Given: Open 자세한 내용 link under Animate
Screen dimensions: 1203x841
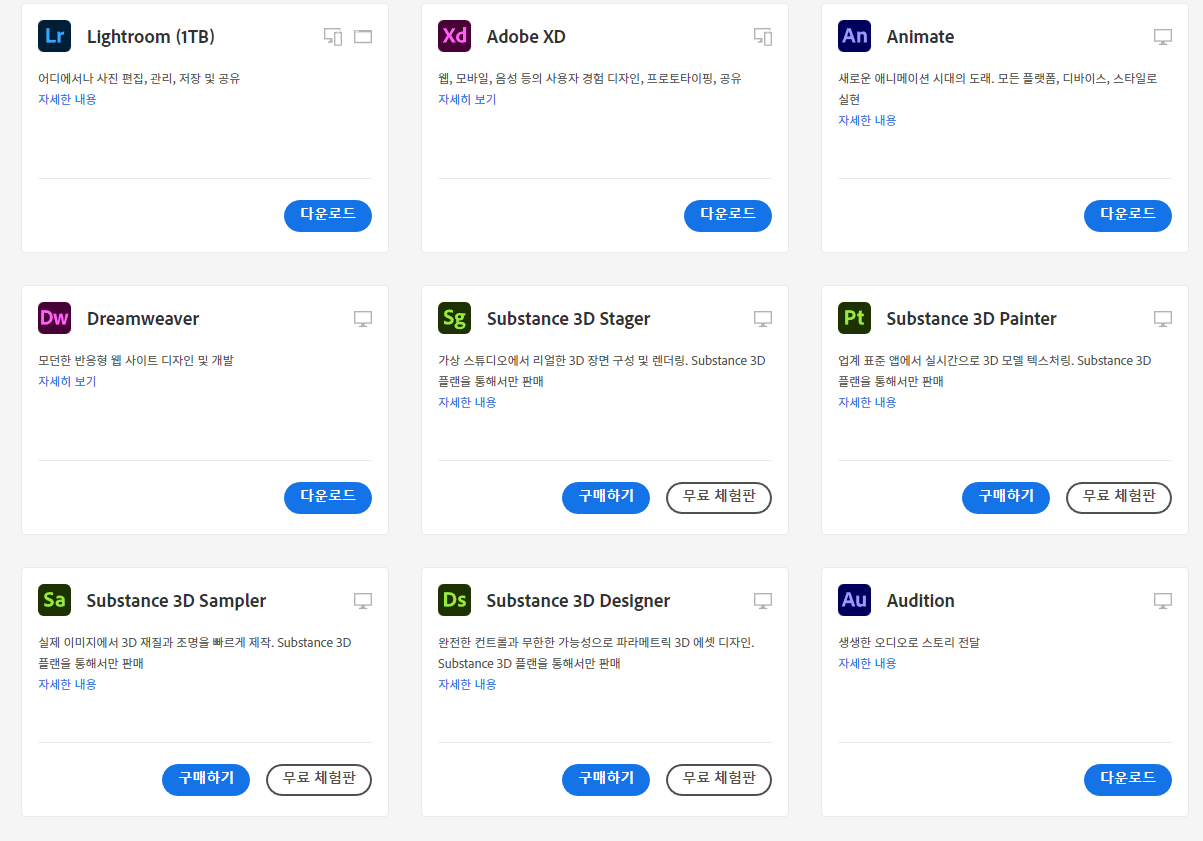Looking at the screenshot, I should 867,120.
